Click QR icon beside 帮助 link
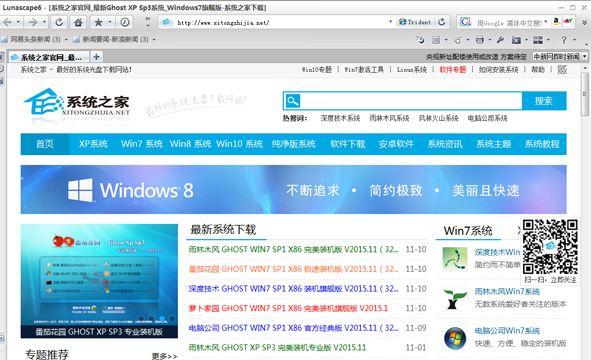 coord(562,69)
